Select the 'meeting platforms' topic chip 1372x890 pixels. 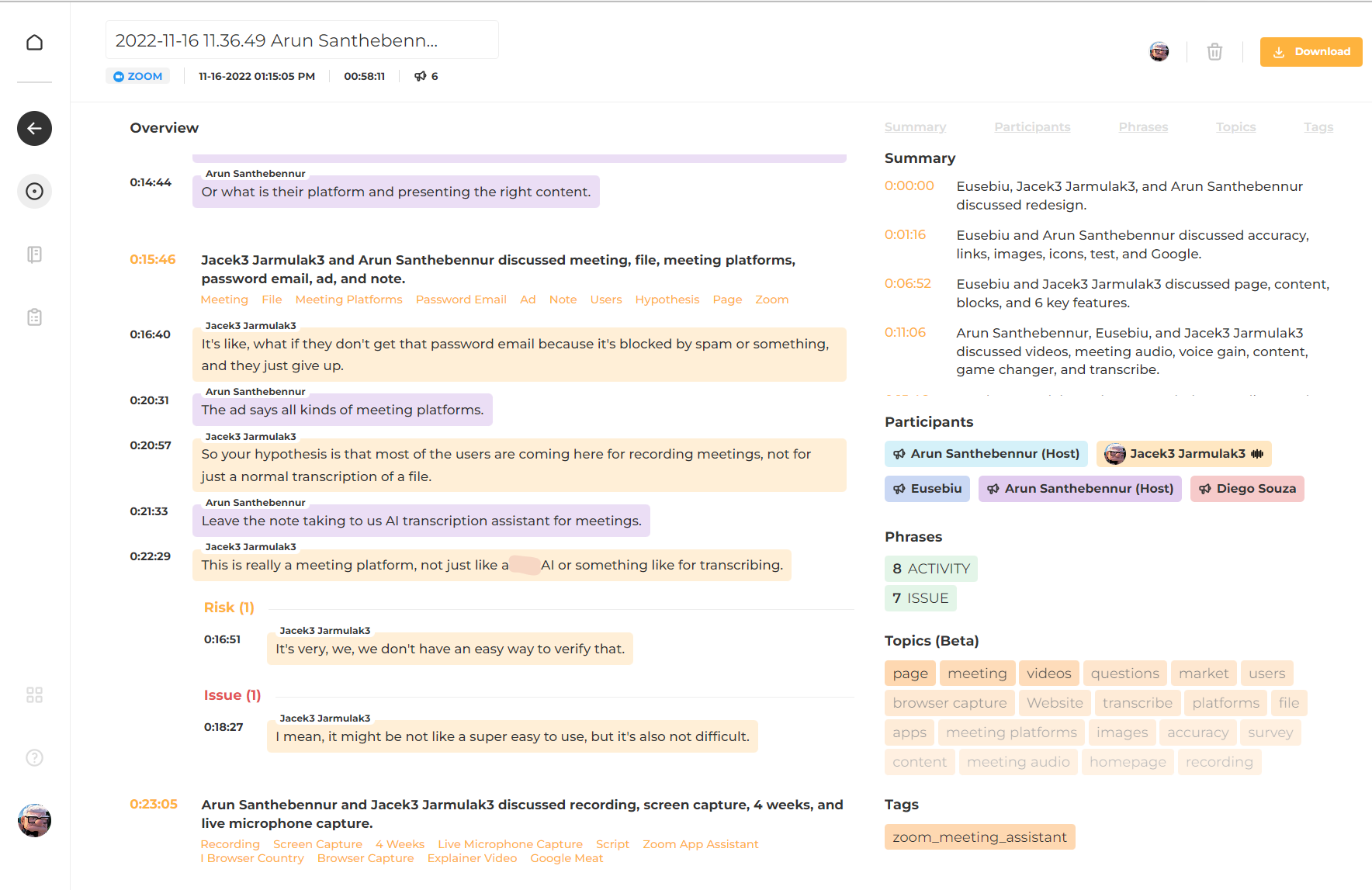coord(1011,732)
